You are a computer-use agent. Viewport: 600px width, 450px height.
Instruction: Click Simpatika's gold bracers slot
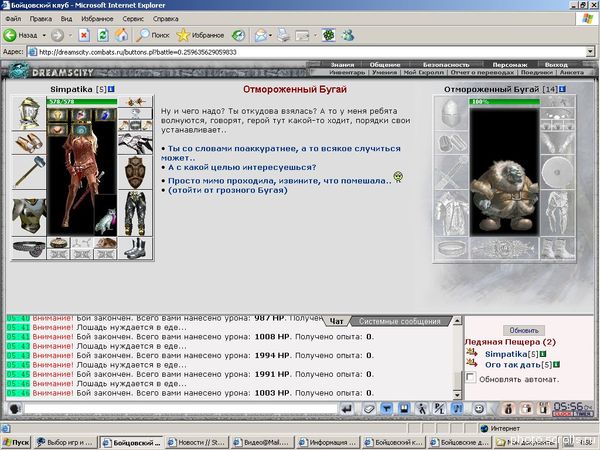29,143
